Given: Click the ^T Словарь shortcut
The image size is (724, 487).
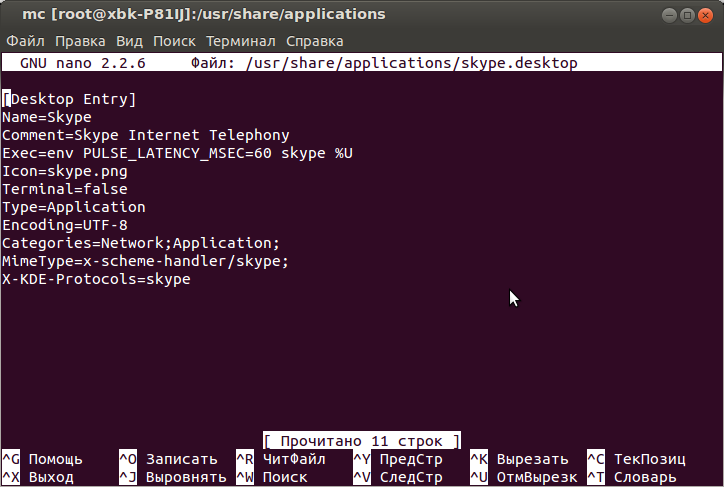Looking at the screenshot, I should tap(632, 477).
